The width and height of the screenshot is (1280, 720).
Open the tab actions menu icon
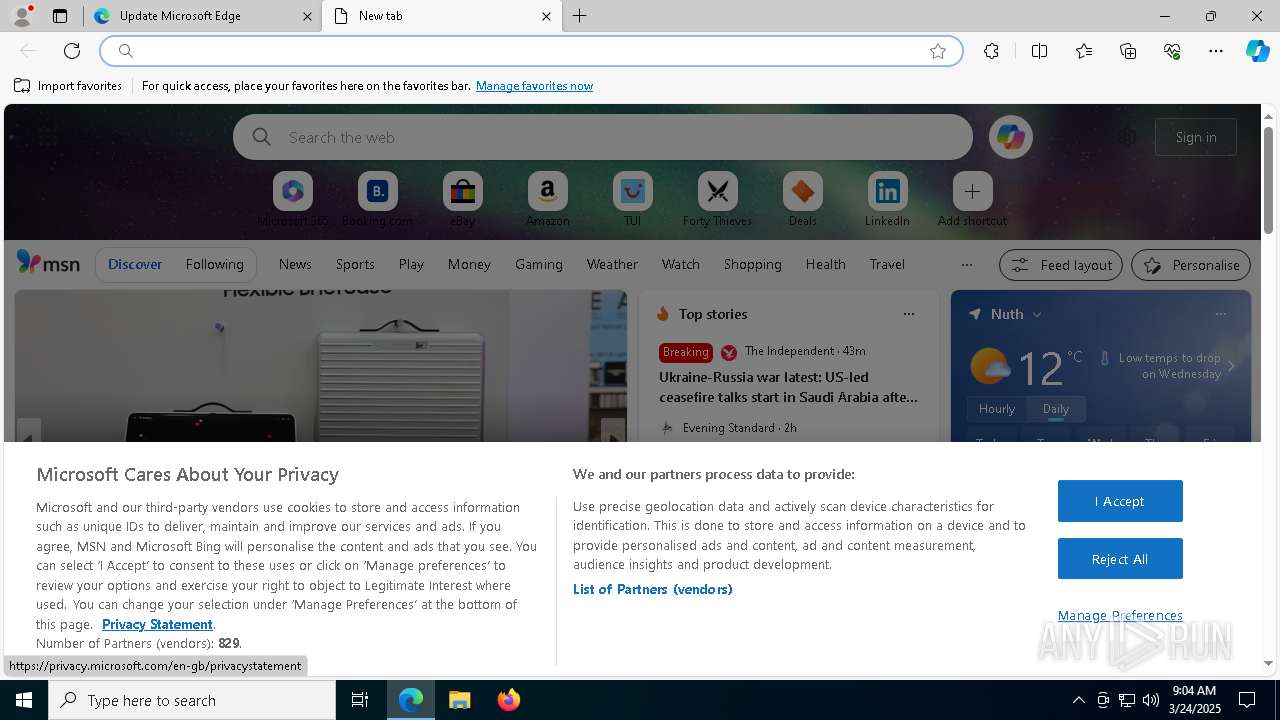pos(60,16)
